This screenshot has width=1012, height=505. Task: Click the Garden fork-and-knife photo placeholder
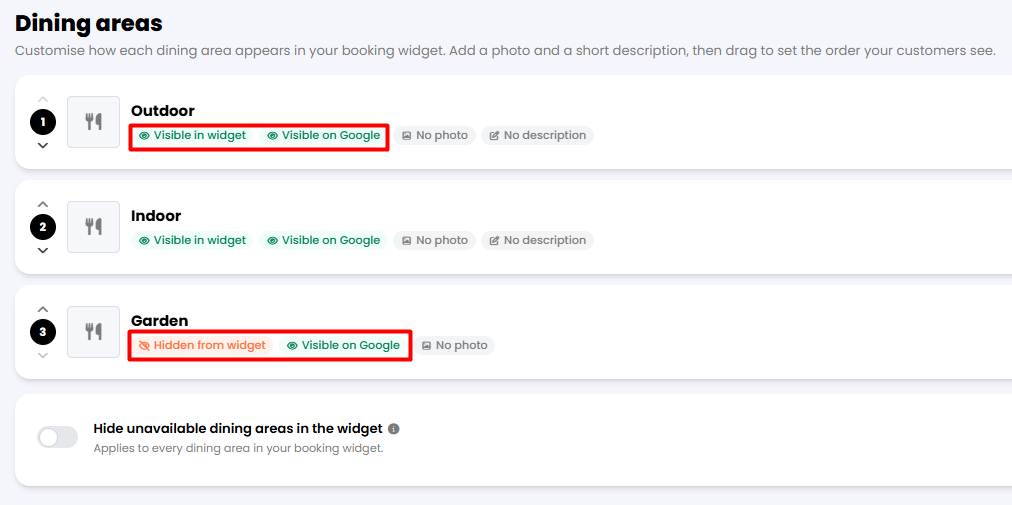(94, 332)
